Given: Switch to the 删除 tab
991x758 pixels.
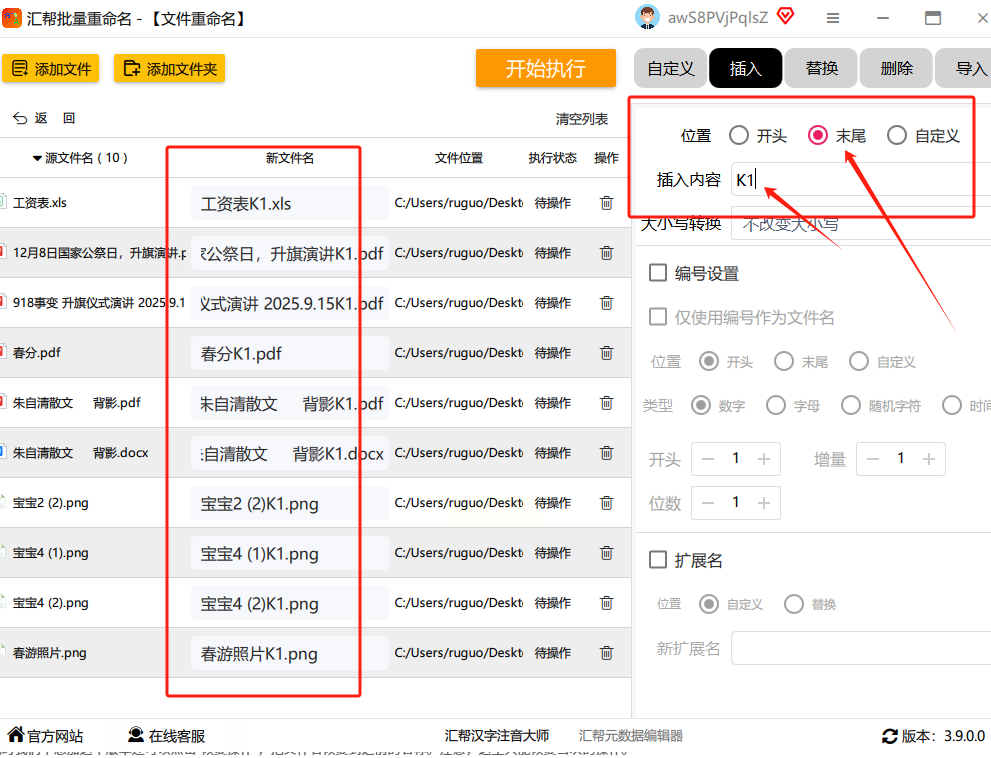Looking at the screenshot, I should tap(896, 68).
